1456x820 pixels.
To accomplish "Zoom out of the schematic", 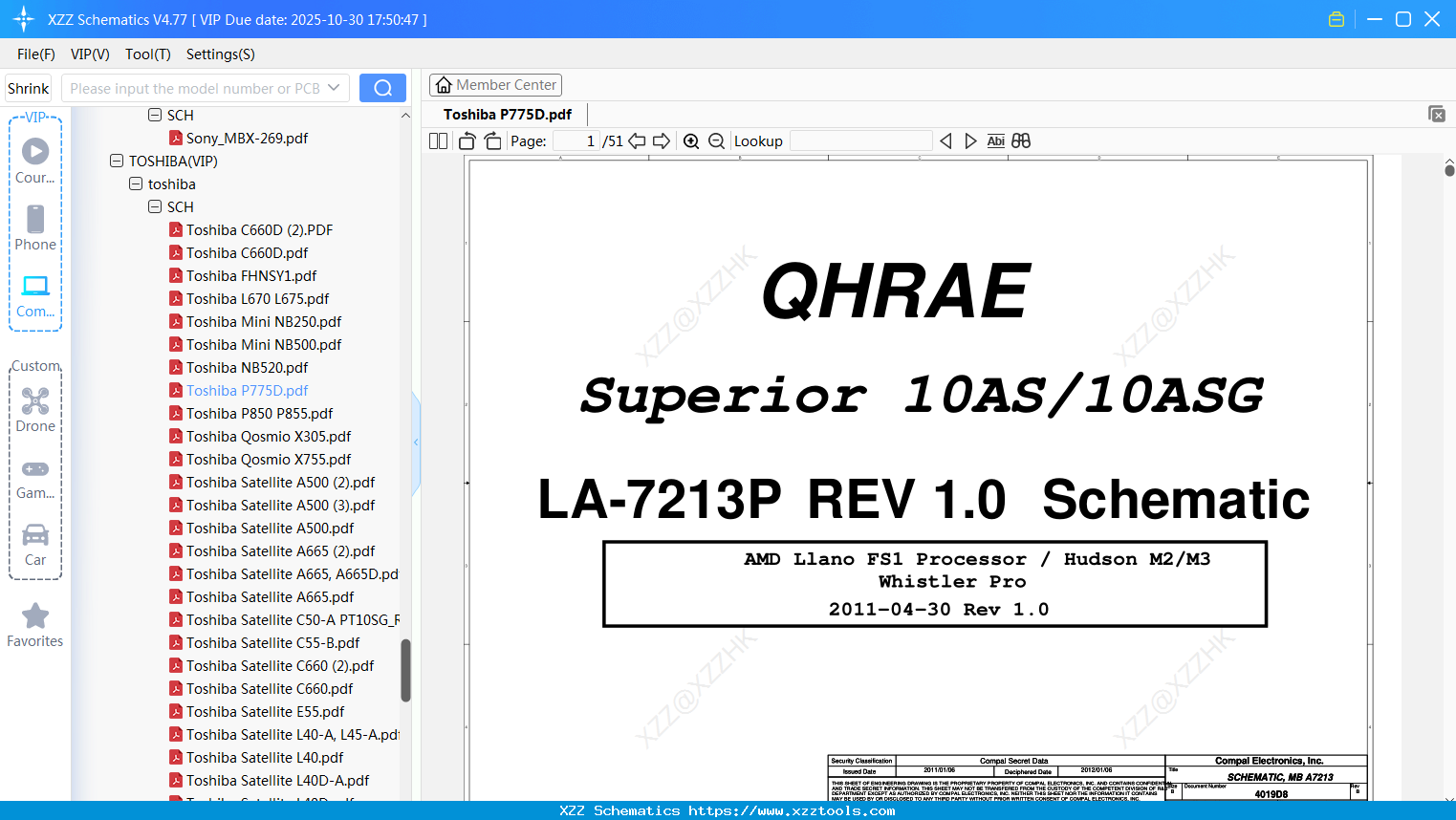I will coord(716,141).
